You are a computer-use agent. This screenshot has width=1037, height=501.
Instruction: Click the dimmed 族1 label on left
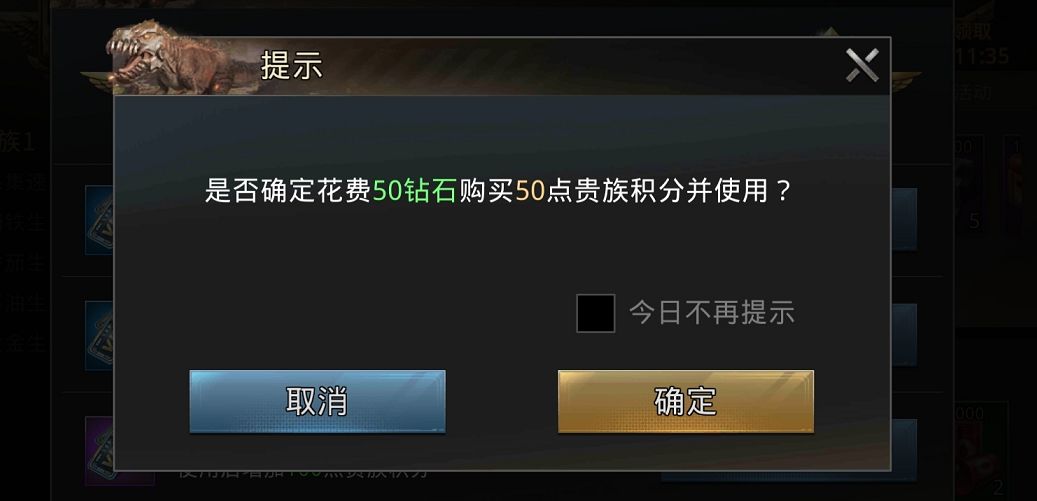pos(17,142)
